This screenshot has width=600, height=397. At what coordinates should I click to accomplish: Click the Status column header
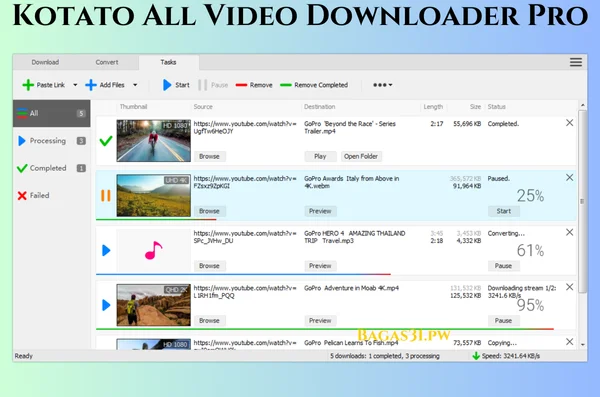(497, 106)
